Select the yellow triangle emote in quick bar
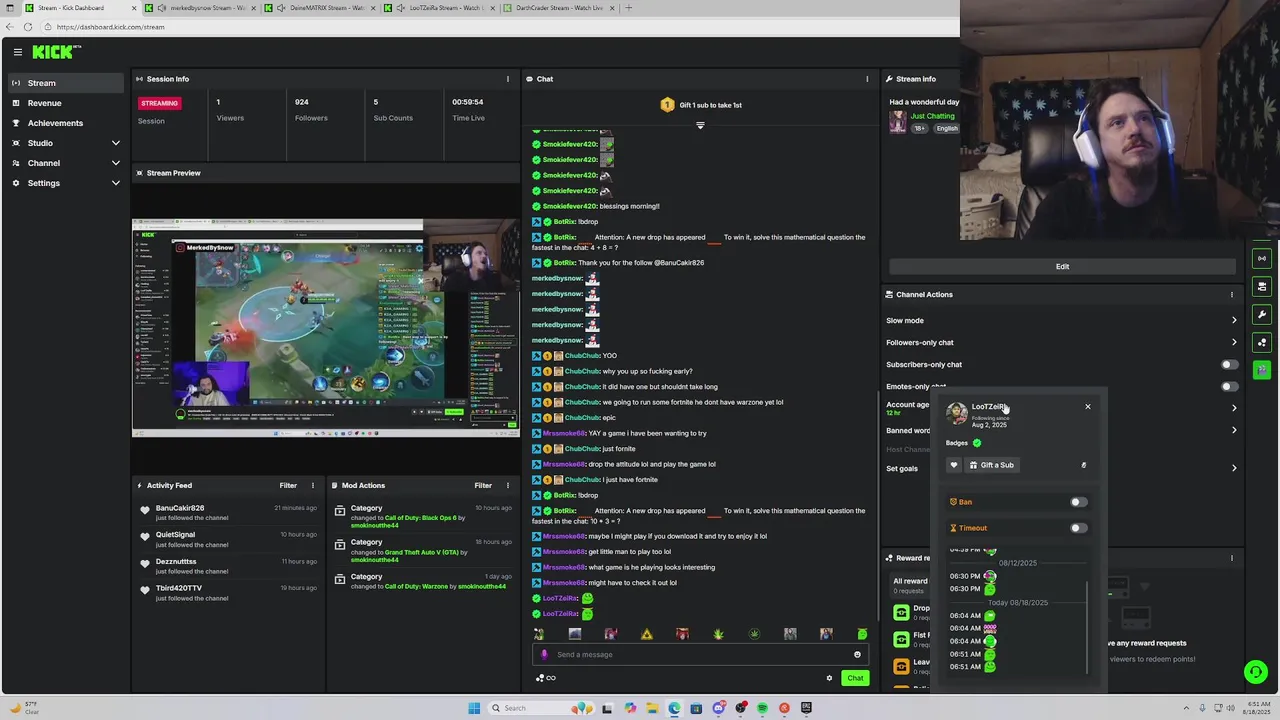The image size is (1280, 720). coord(647,634)
